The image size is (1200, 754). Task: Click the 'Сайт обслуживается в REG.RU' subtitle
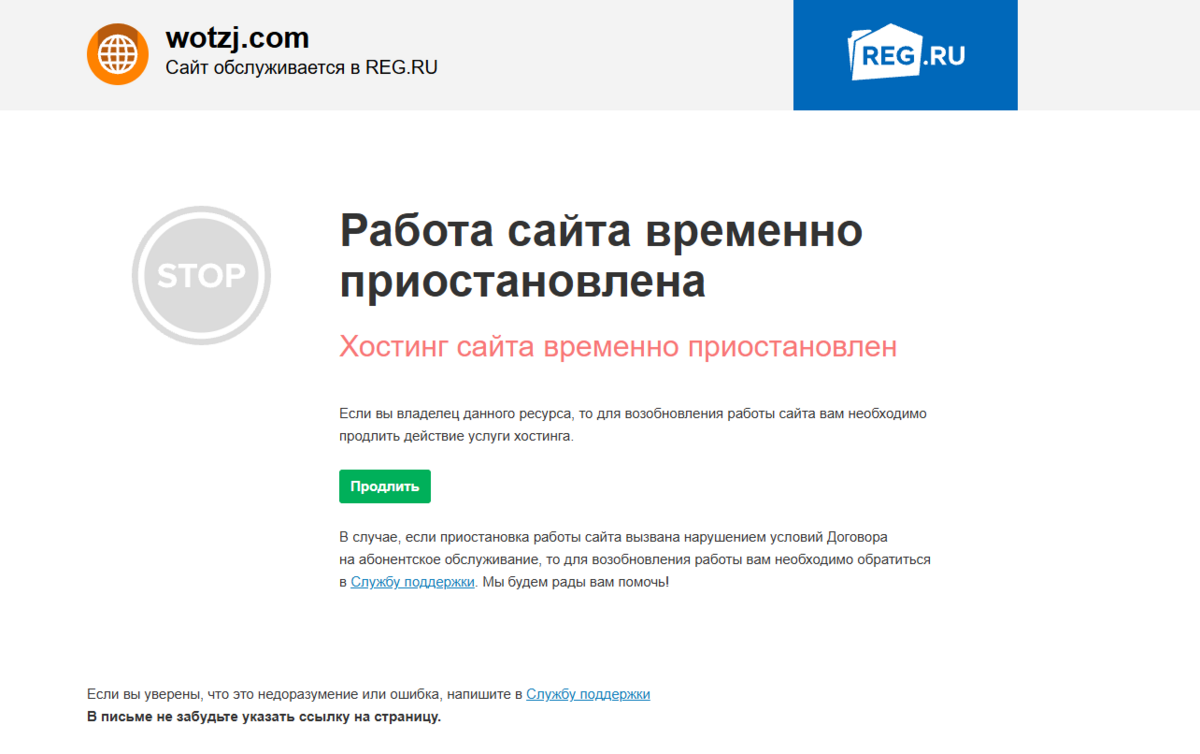(x=301, y=69)
